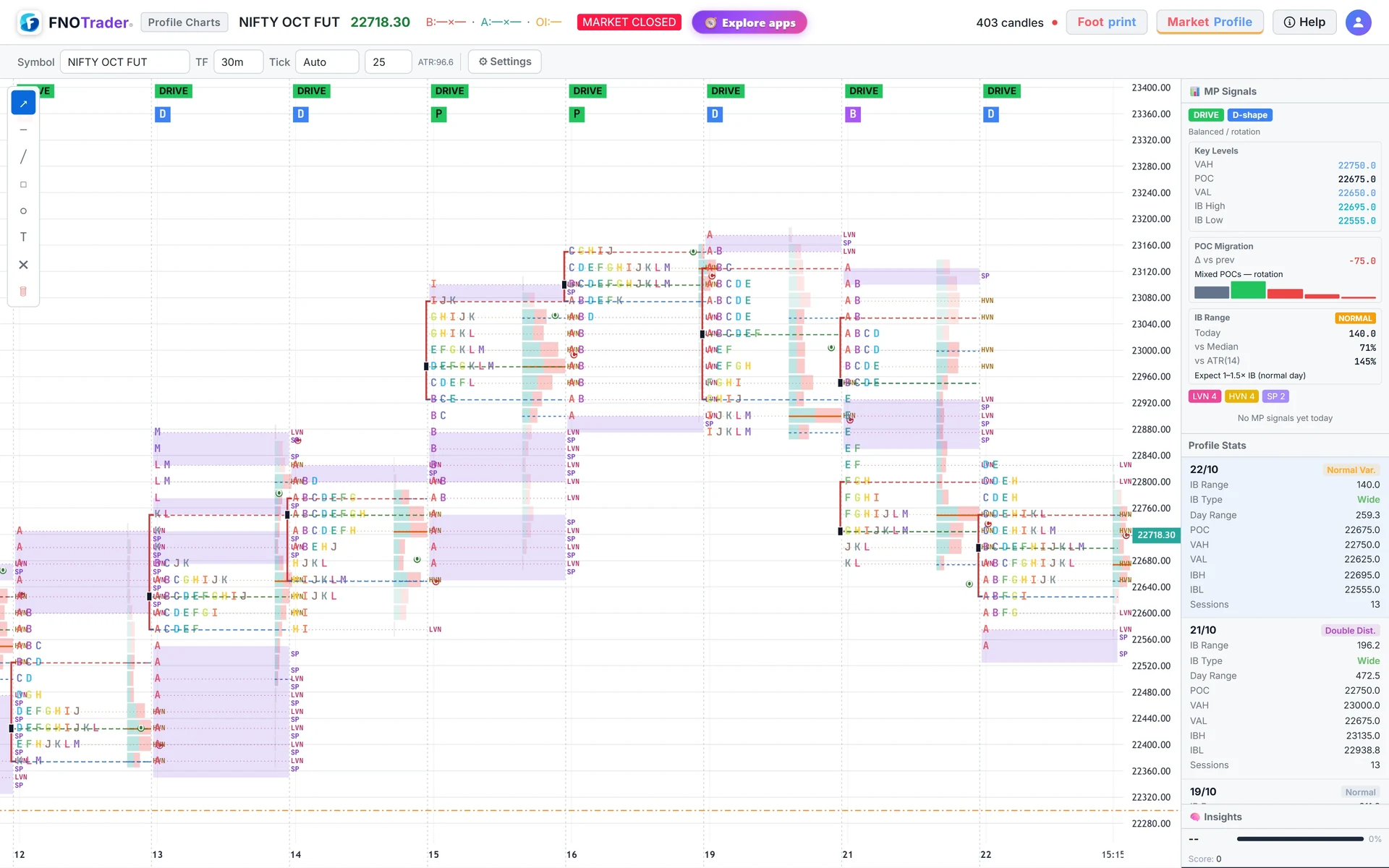
Task: Switch to Market Profile view
Action: [1210, 22]
